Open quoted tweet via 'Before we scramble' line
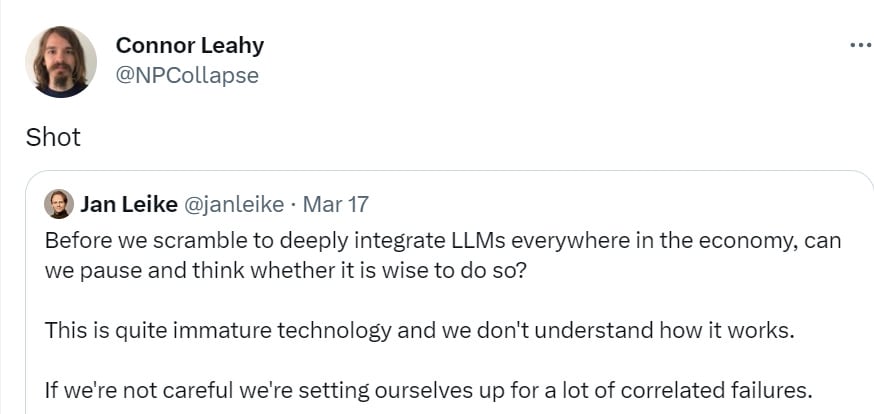Image resolution: width=874 pixels, height=414 pixels. click(443, 241)
